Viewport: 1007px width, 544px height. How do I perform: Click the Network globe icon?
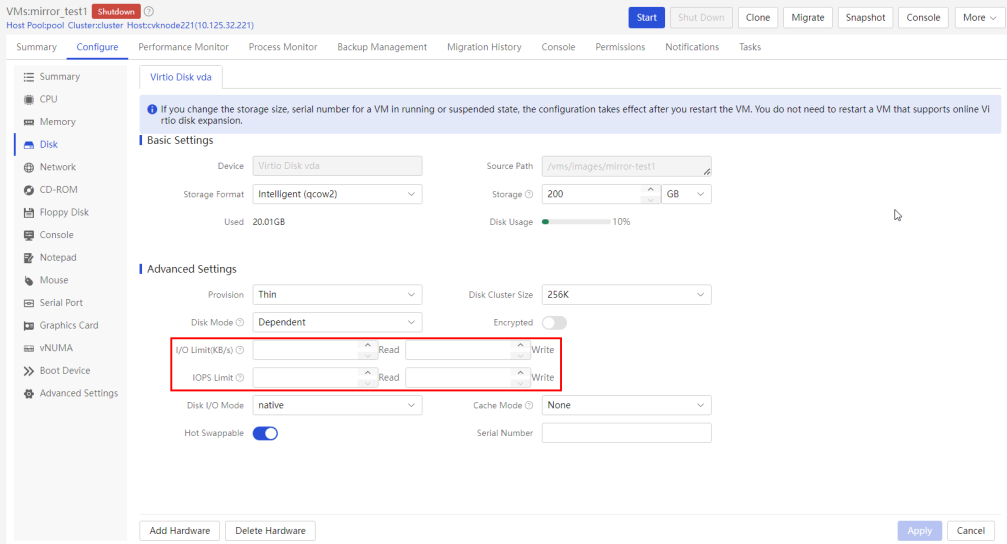pyautogui.click(x=29, y=168)
